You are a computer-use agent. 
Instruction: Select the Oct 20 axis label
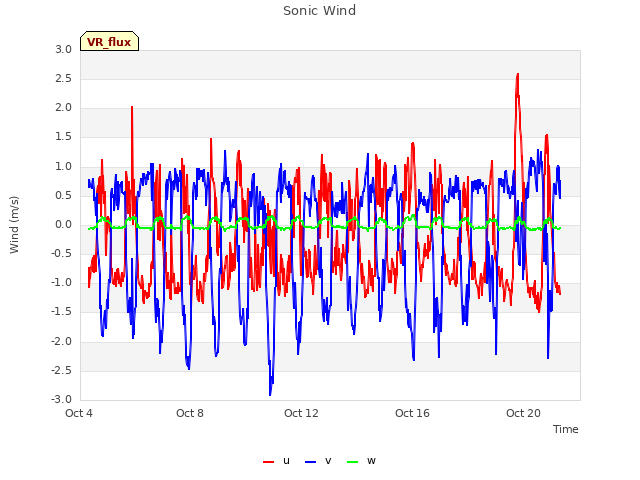523,413
